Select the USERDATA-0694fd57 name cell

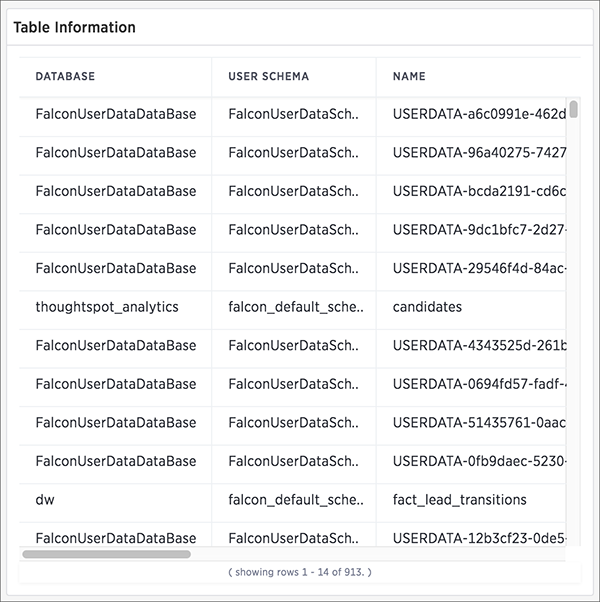[479, 384]
